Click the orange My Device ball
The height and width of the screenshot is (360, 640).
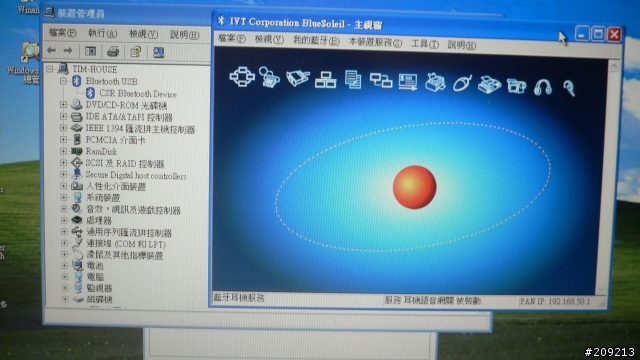pyautogui.click(x=414, y=187)
